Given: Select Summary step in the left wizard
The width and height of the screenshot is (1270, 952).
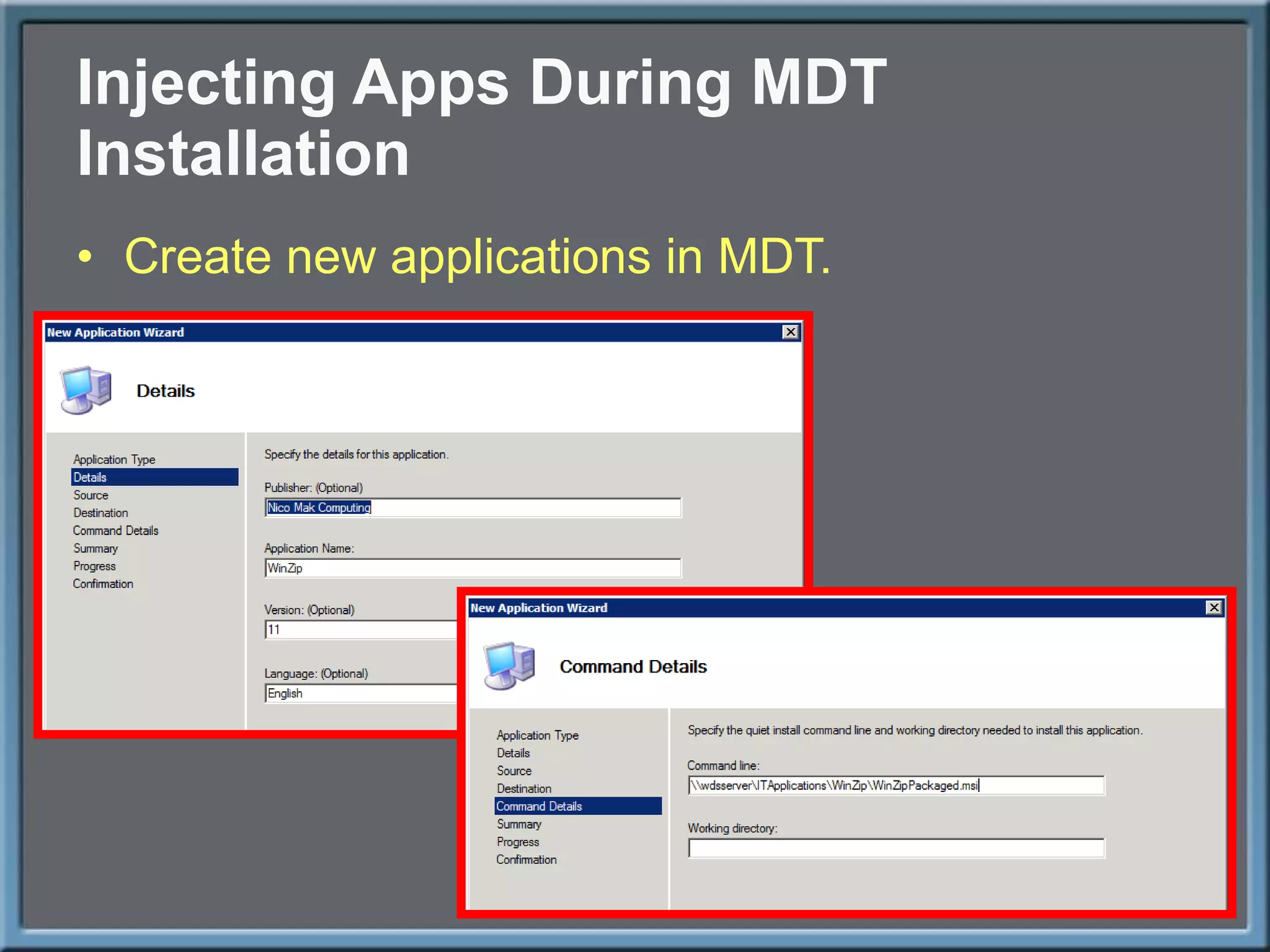Looking at the screenshot, I should (x=95, y=549).
